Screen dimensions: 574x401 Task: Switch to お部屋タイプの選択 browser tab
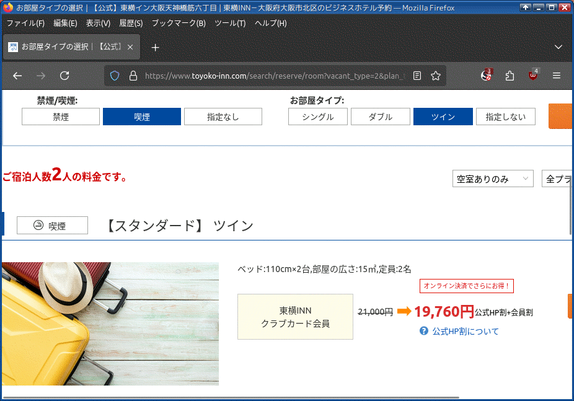[x=71, y=47]
